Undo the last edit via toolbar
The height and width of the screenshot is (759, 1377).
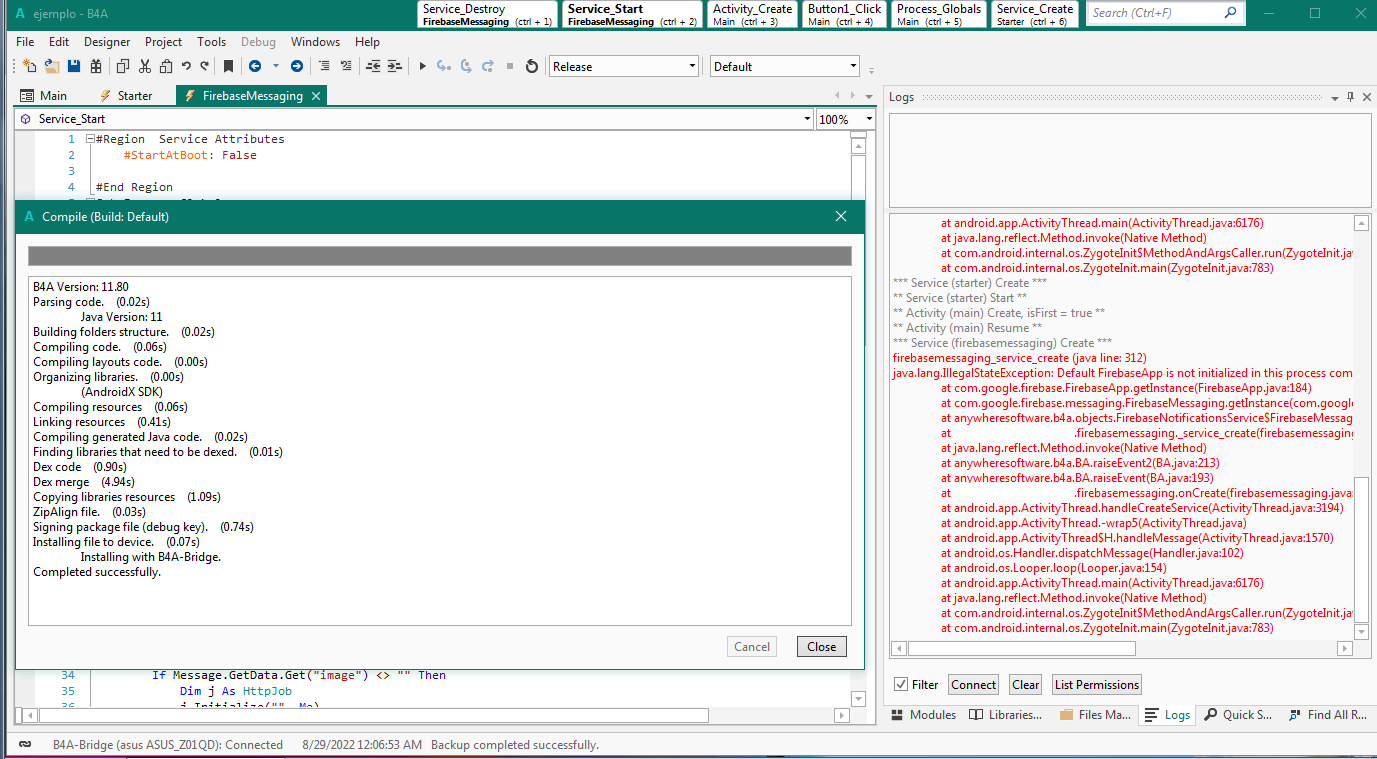tap(186, 67)
